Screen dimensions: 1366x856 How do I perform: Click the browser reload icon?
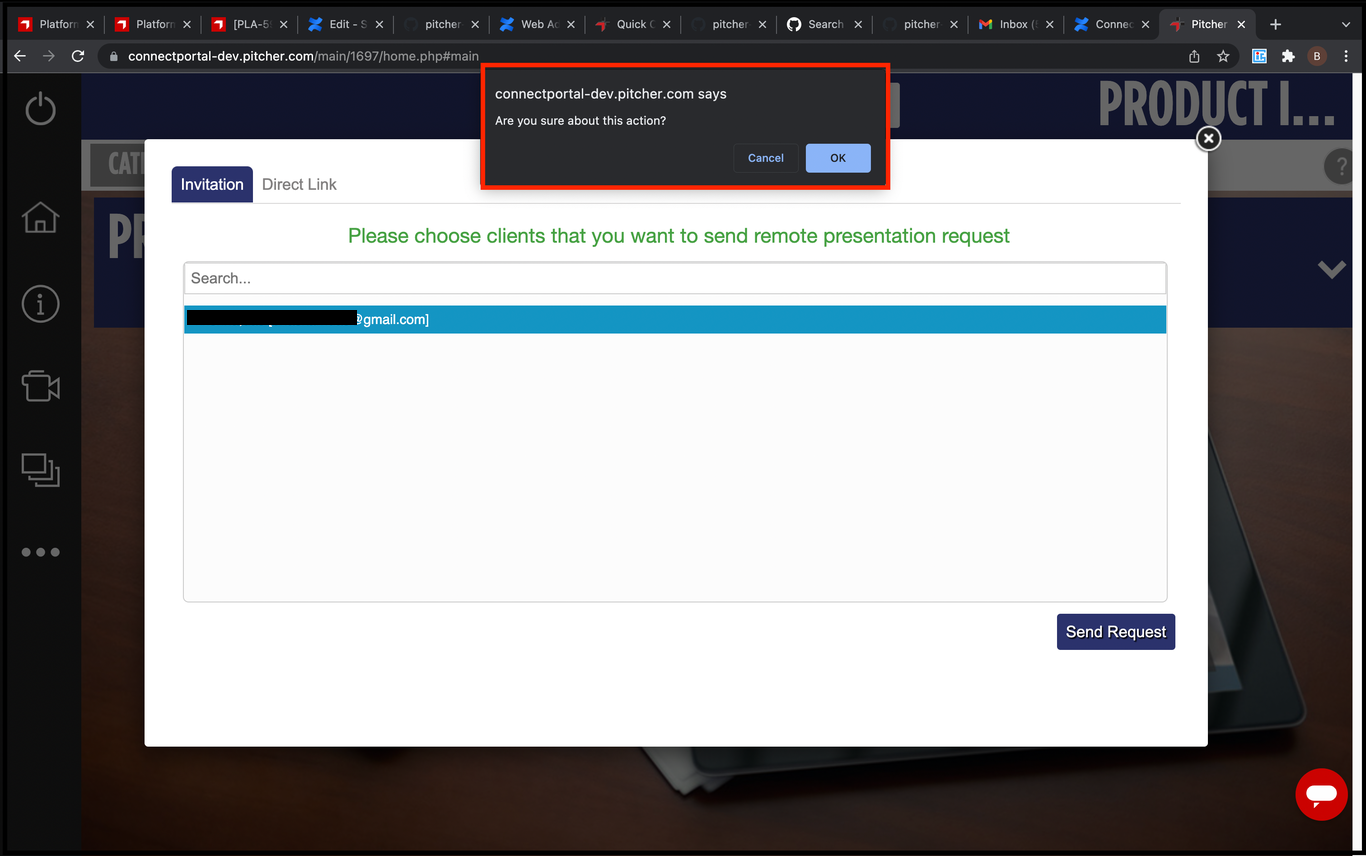pos(78,57)
